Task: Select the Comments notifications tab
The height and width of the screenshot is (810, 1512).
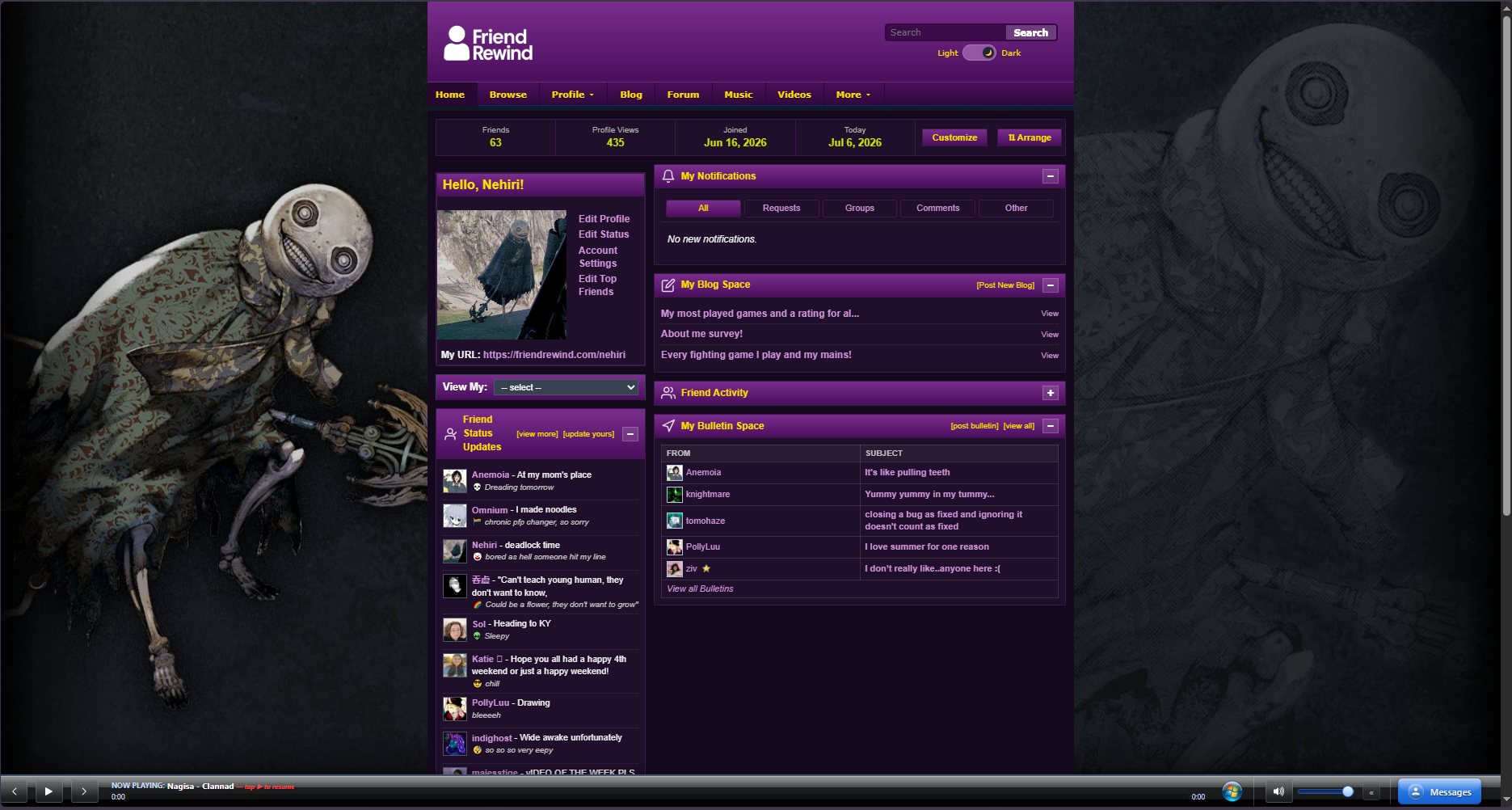Action: pos(938,209)
